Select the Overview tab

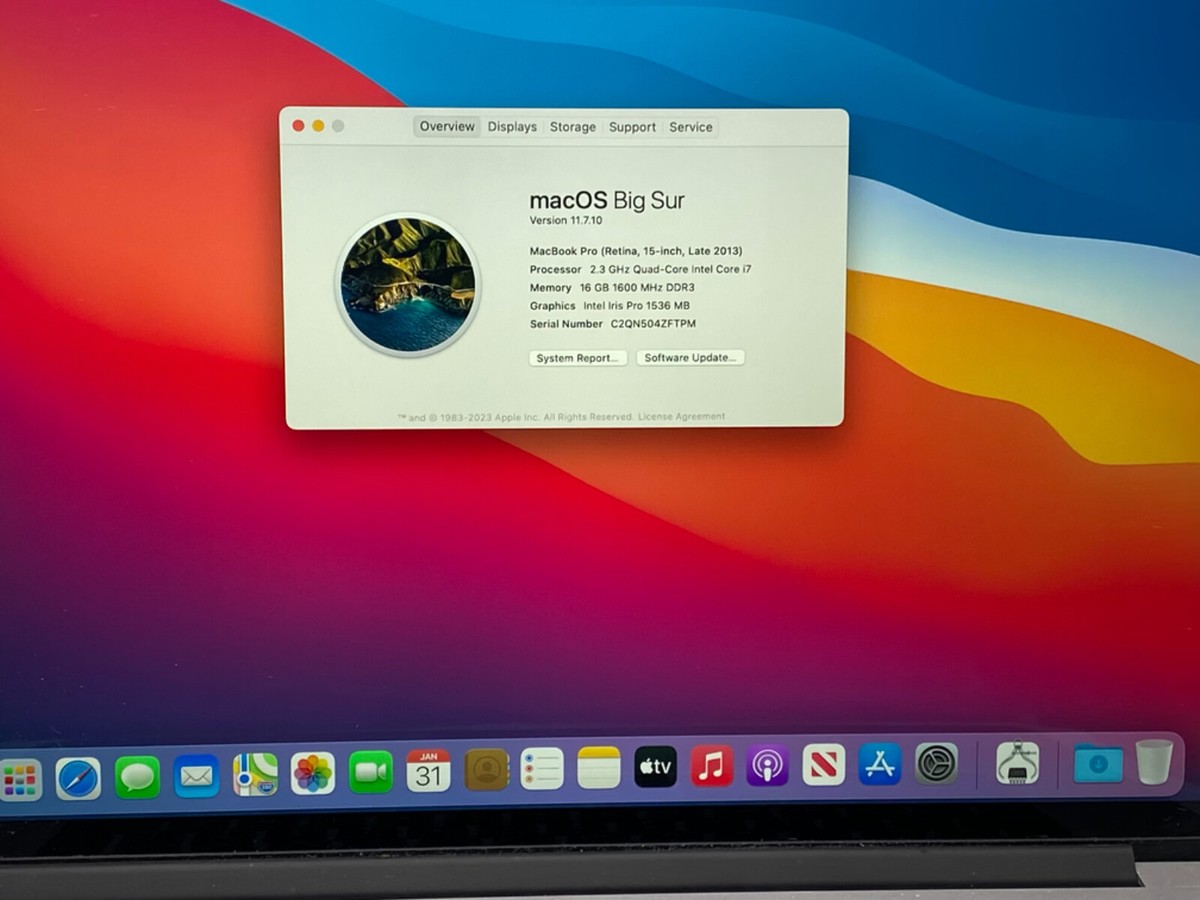447,127
